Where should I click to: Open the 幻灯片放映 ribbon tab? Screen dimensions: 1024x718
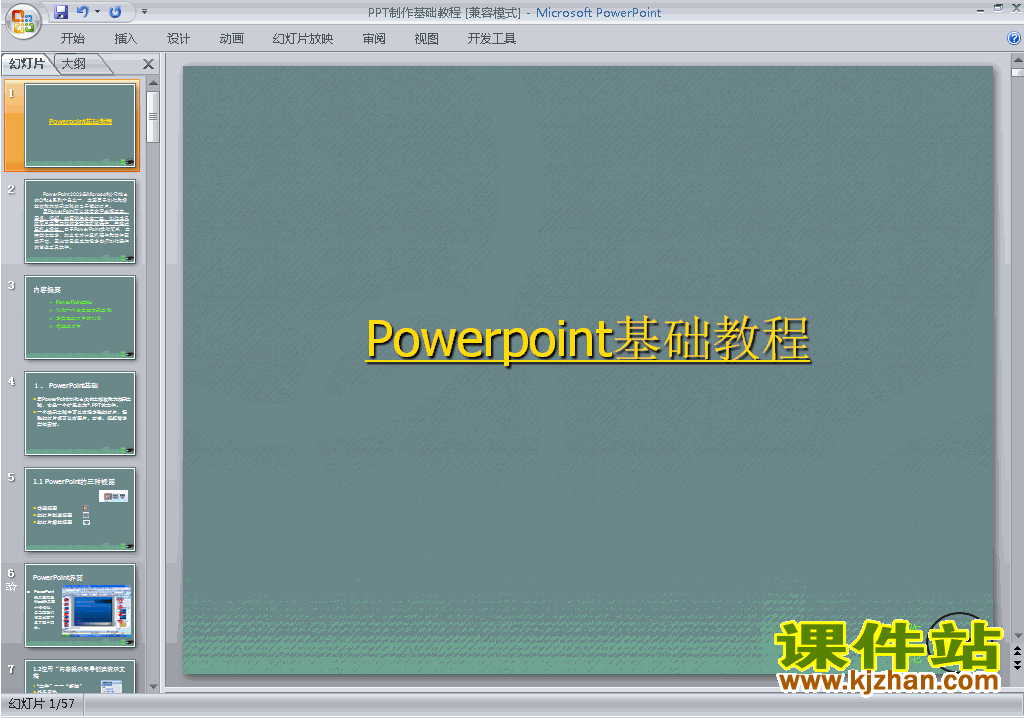coord(302,39)
